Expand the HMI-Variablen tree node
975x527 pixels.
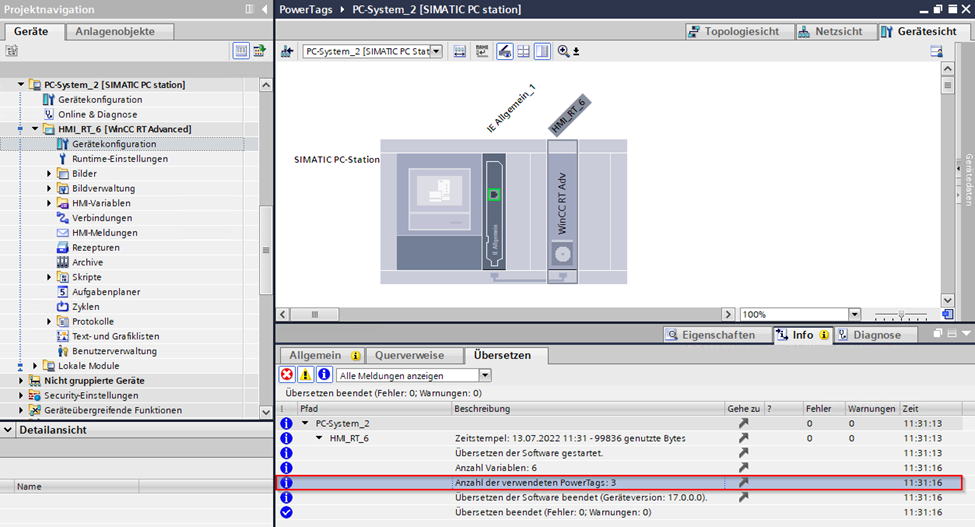50,203
